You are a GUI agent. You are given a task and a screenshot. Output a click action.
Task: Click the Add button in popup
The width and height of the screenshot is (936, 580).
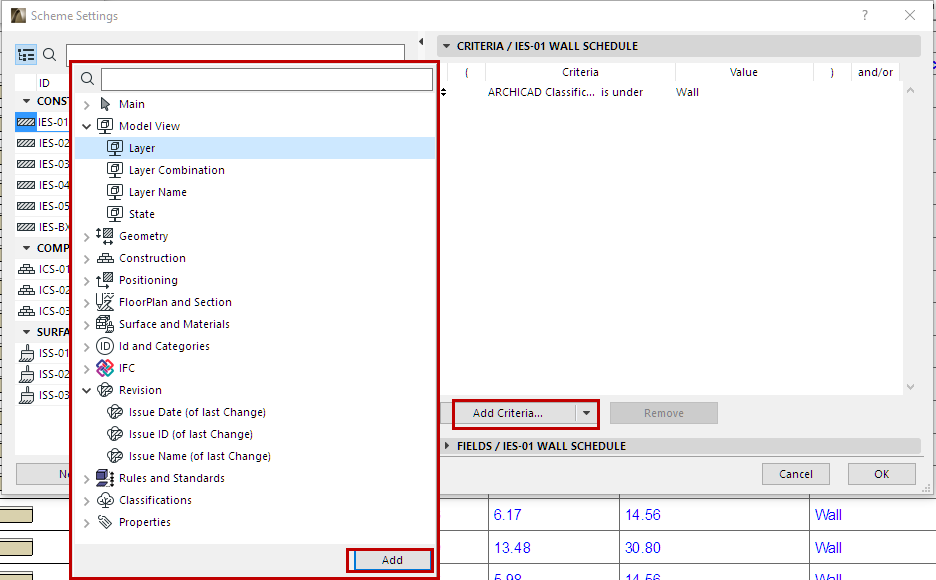pyautogui.click(x=392, y=560)
